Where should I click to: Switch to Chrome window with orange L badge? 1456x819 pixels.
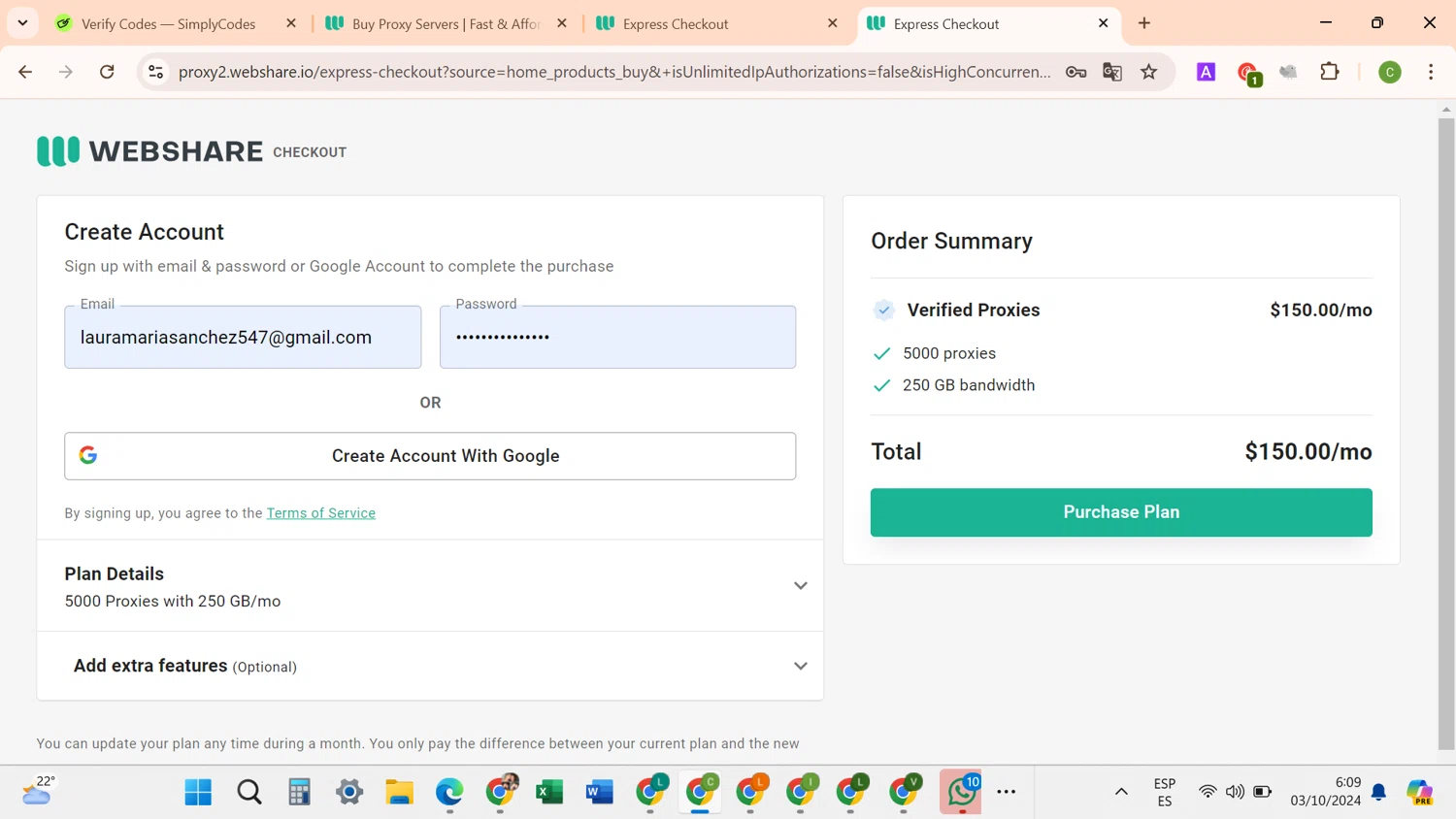point(751,792)
